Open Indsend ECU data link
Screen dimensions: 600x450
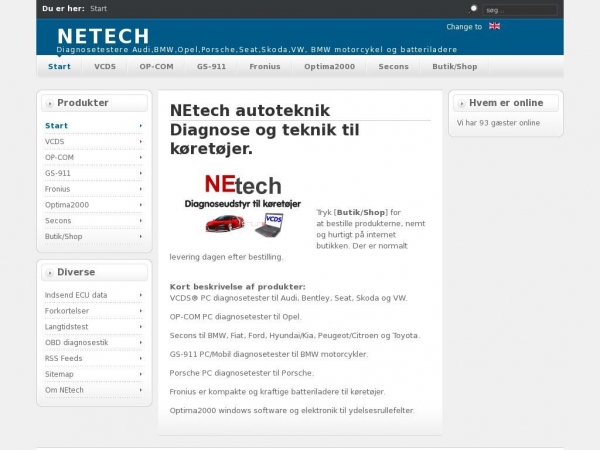[76, 295]
